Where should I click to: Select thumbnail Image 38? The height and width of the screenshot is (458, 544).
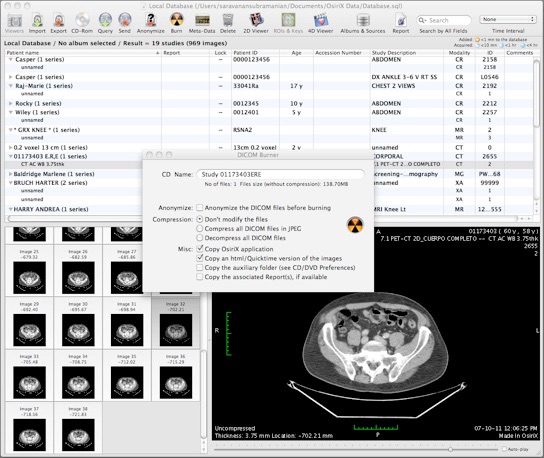78,428
